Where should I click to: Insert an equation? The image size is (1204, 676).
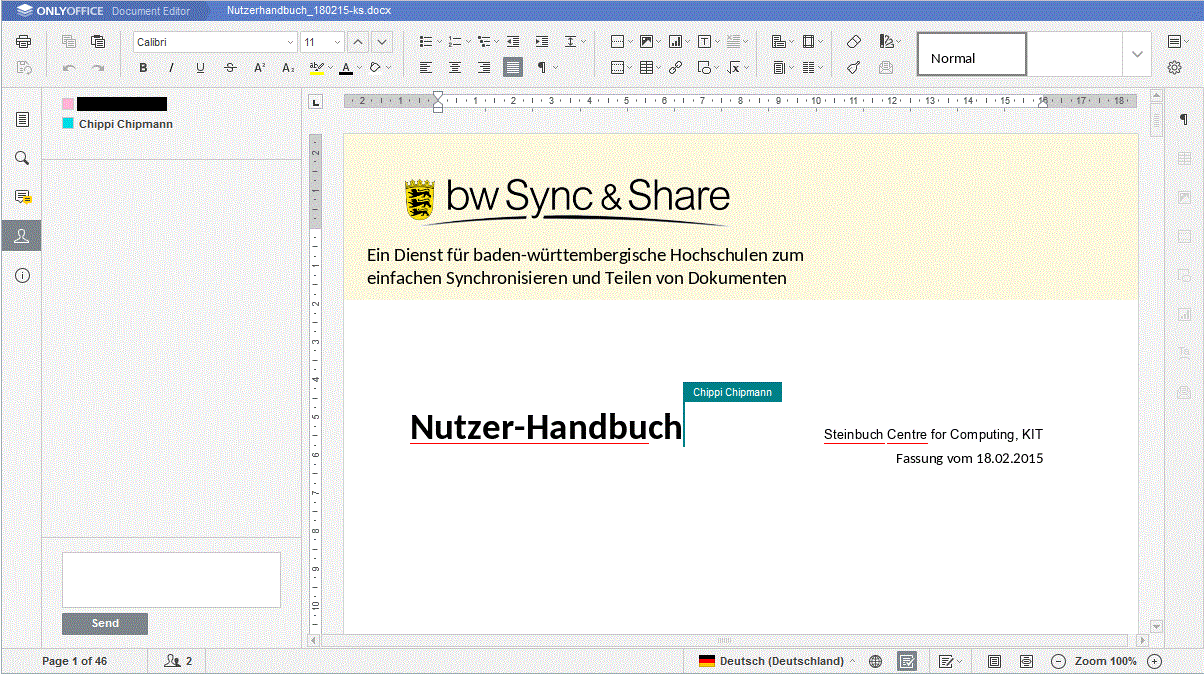coord(737,68)
